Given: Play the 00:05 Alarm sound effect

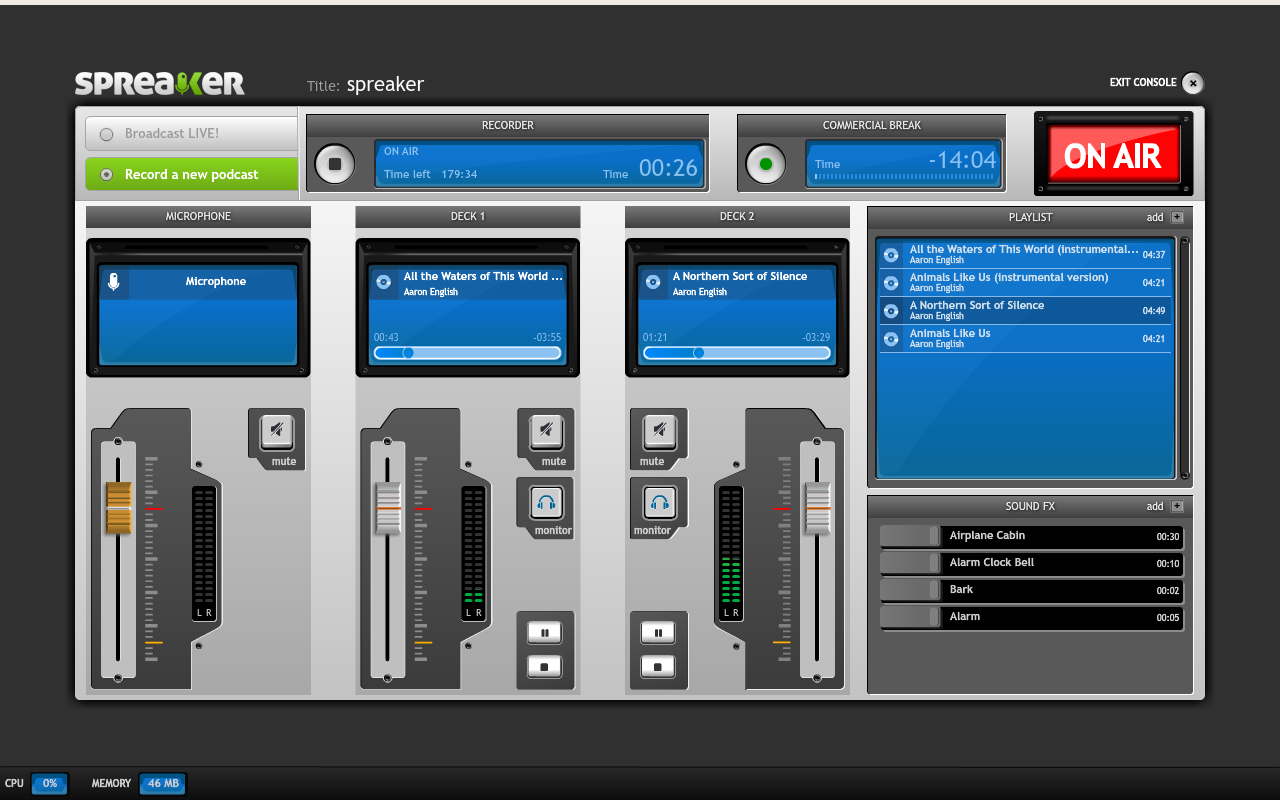Looking at the screenshot, I should coord(1031,617).
